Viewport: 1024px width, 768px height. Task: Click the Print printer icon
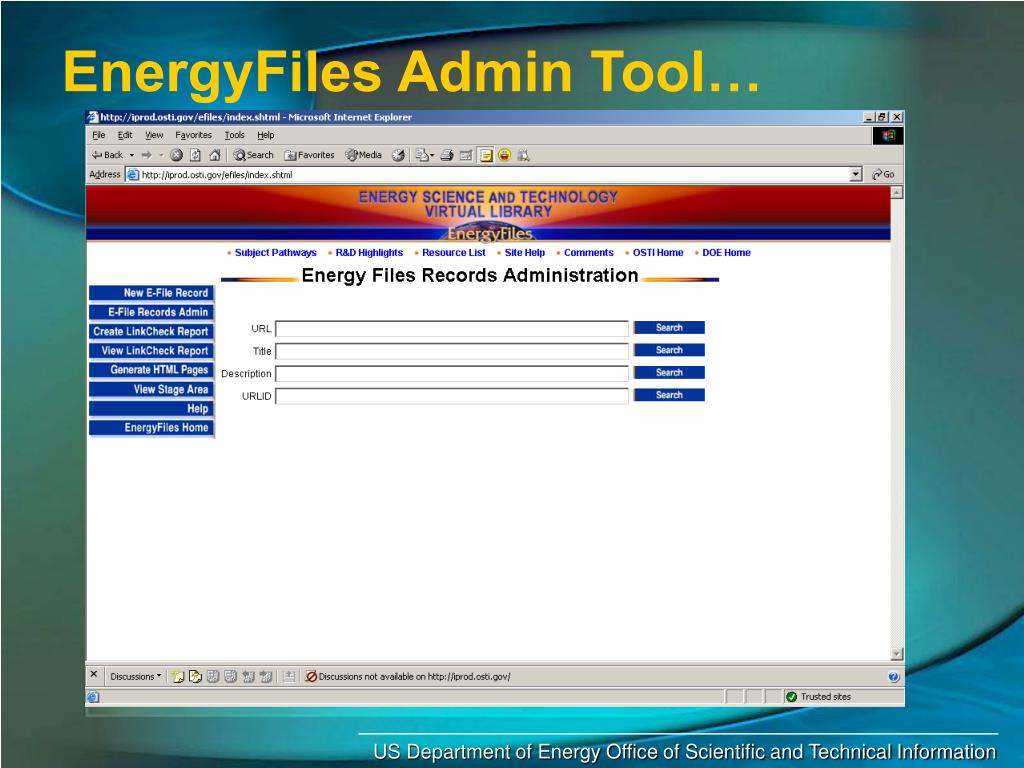point(447,155)
